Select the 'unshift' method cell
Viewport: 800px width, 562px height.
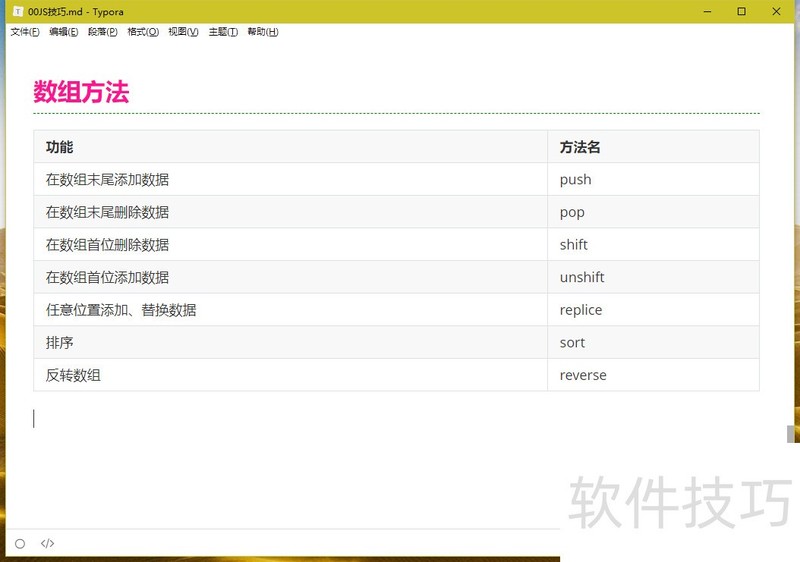tap(582, 277)
